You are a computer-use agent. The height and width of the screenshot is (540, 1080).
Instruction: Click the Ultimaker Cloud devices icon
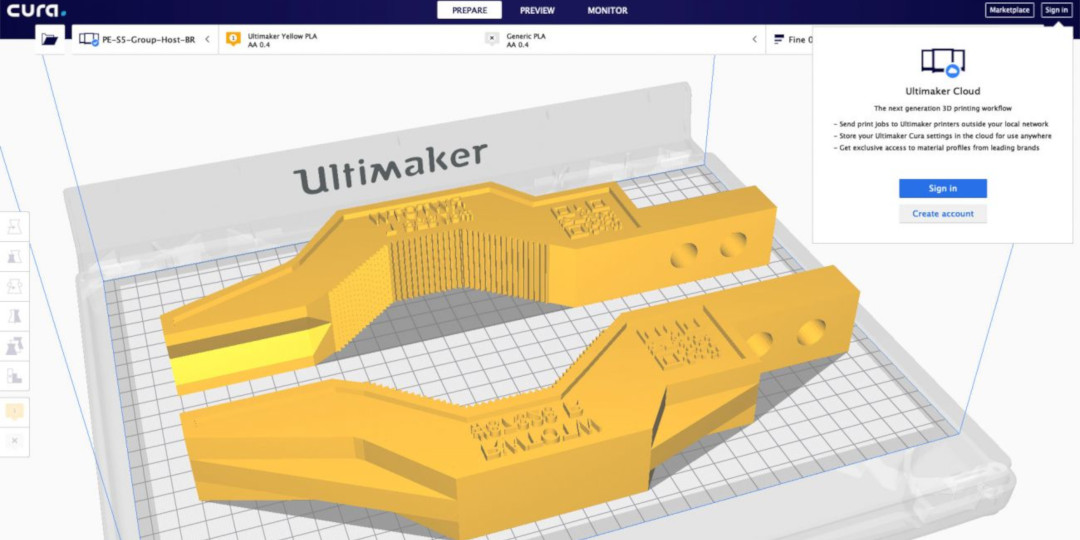pos(942,63)
